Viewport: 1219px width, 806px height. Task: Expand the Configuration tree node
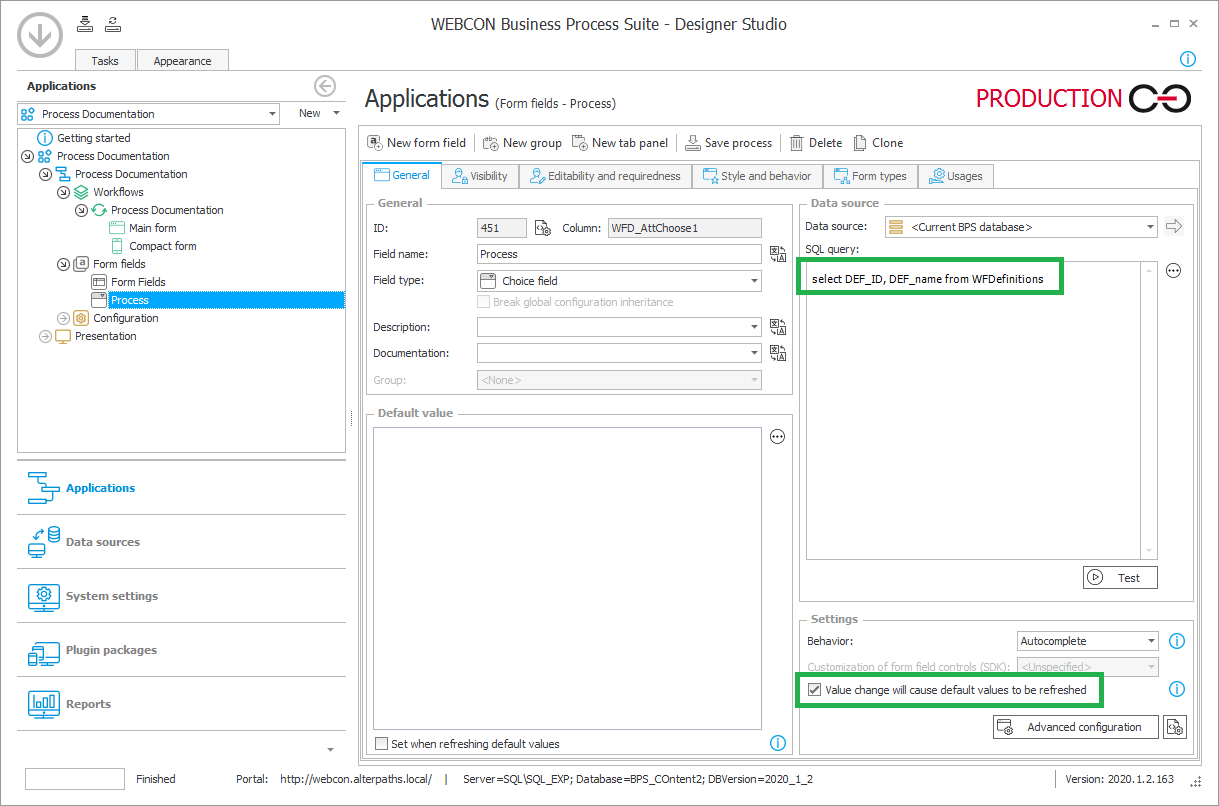point(63,318)
